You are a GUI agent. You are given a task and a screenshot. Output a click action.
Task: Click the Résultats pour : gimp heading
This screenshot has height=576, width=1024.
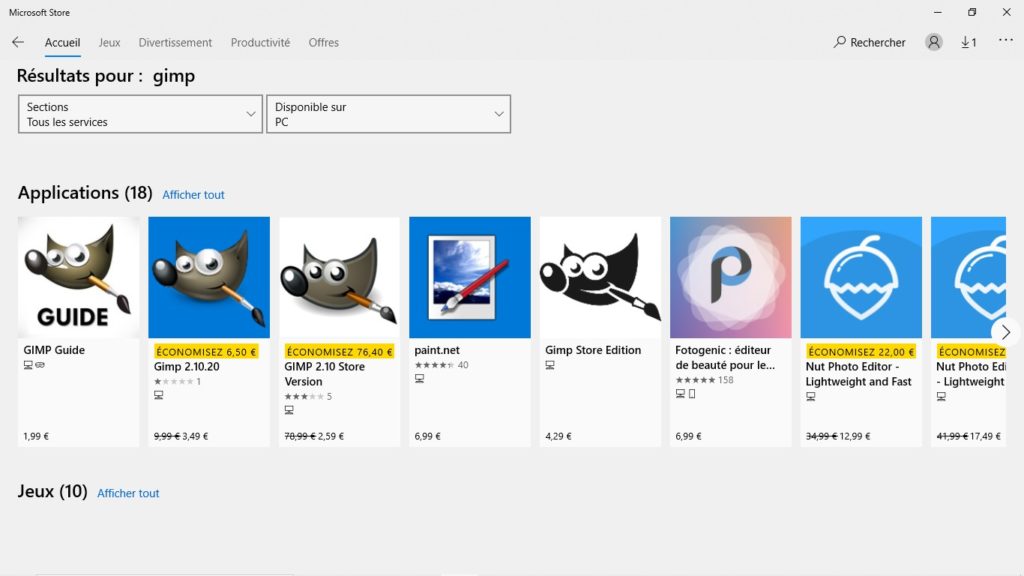(106, 76)
